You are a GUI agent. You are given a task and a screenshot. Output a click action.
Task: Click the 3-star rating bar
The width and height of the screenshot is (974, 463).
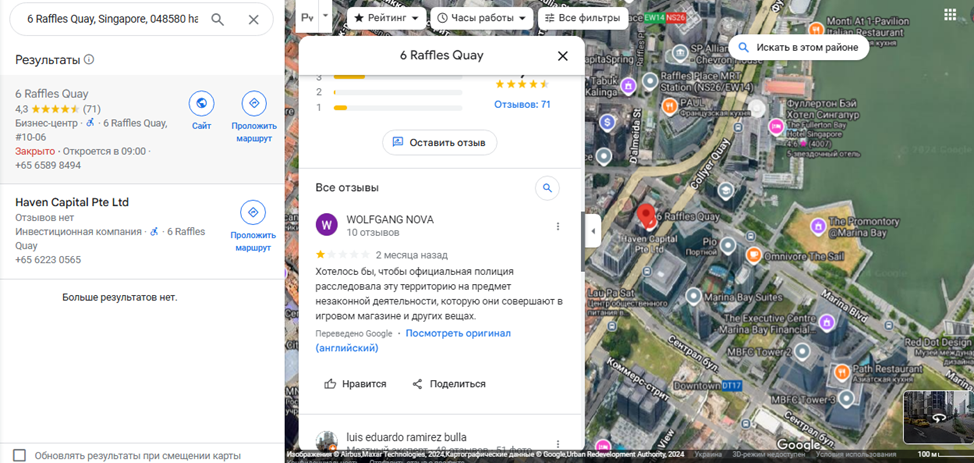point(398,77)
